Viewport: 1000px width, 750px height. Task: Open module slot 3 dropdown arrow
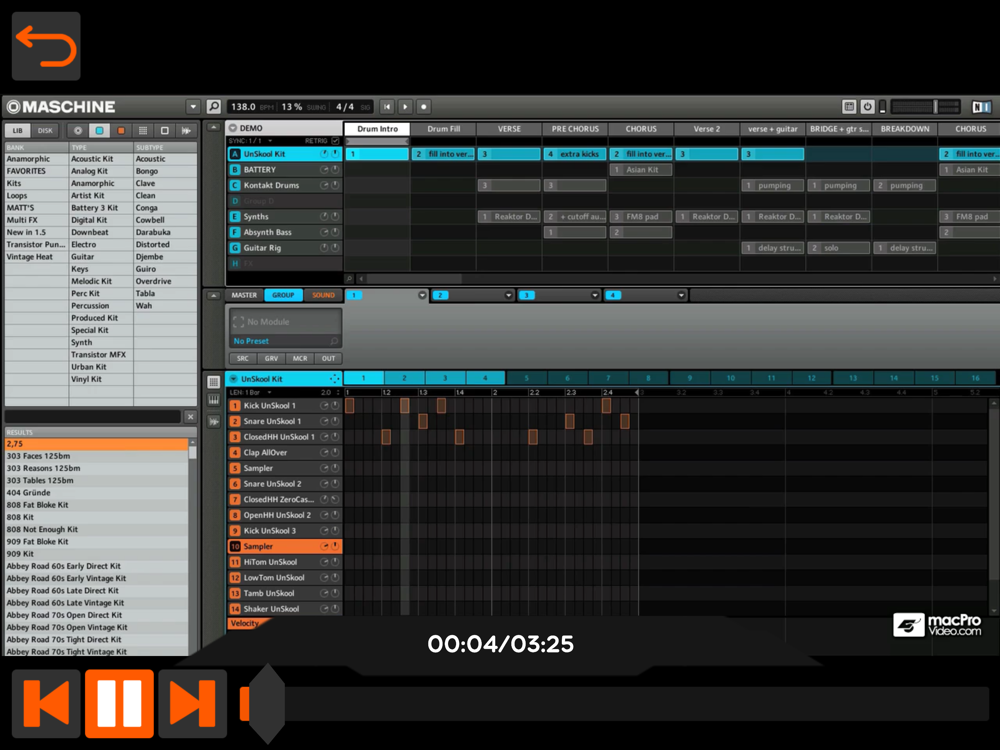(x=594, y=295)
